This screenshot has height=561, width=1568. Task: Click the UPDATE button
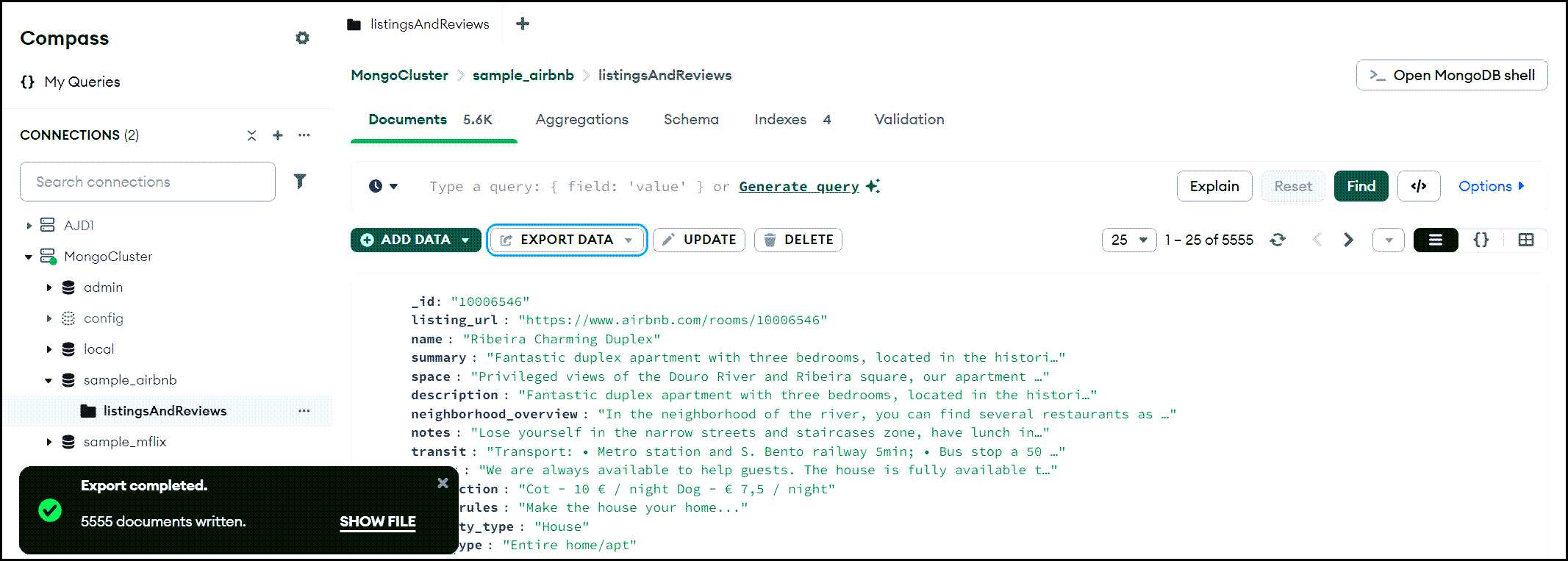click(x=699, y=240)
